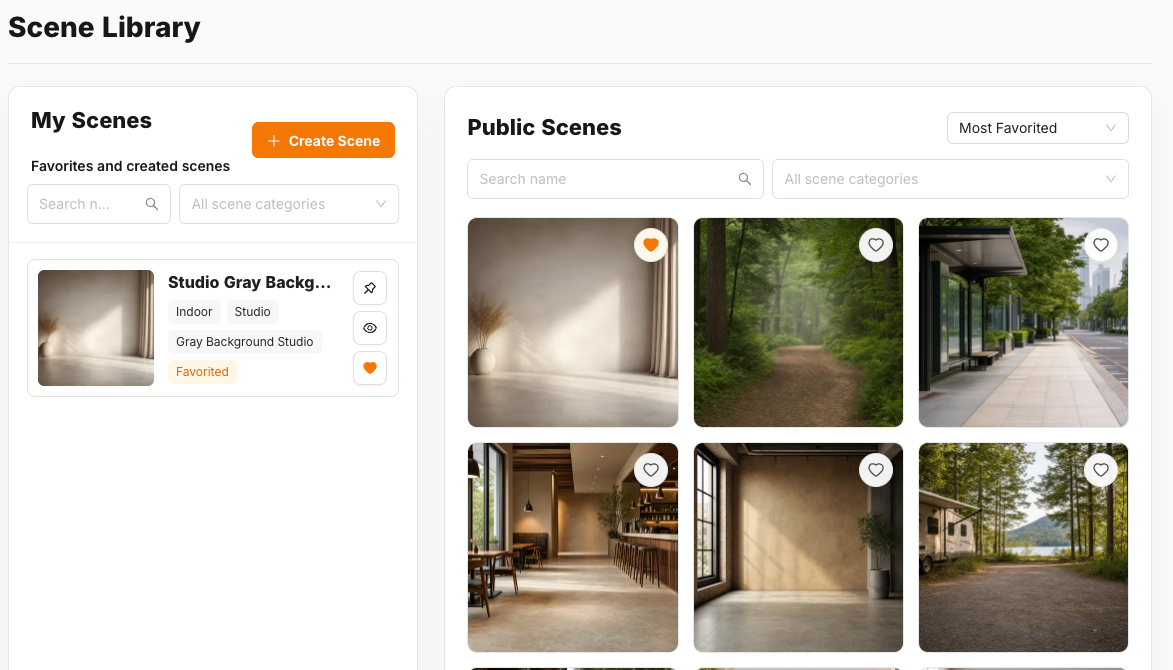Click the Favorited badge

[202, 372]
